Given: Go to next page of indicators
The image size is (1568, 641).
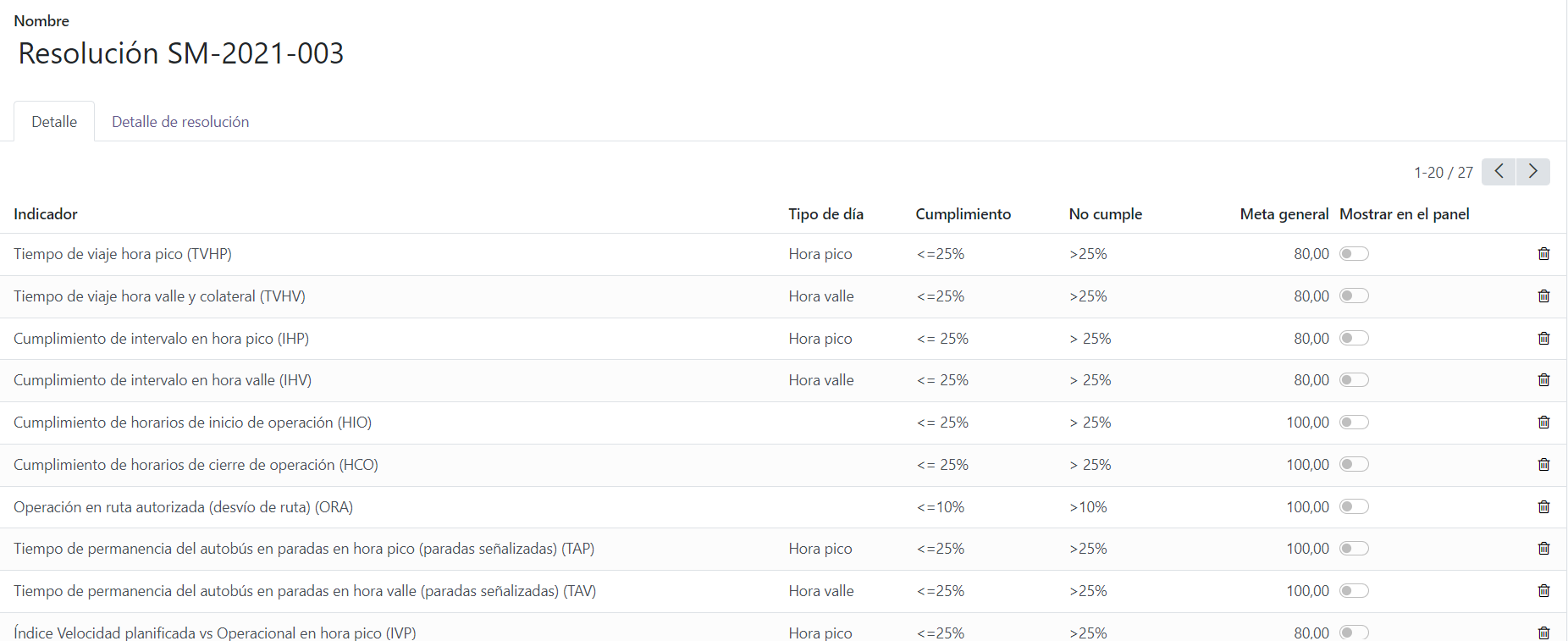Looking at the screenshot, I should click(x=1532, y=172).
